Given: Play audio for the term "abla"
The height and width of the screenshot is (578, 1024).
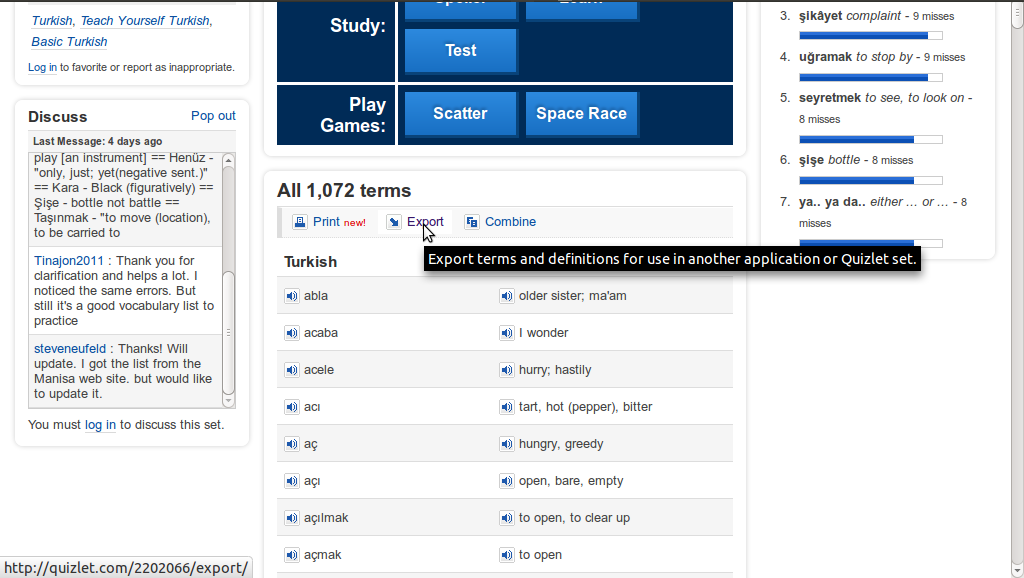Looking at the screenshot, I should point(291,296).
